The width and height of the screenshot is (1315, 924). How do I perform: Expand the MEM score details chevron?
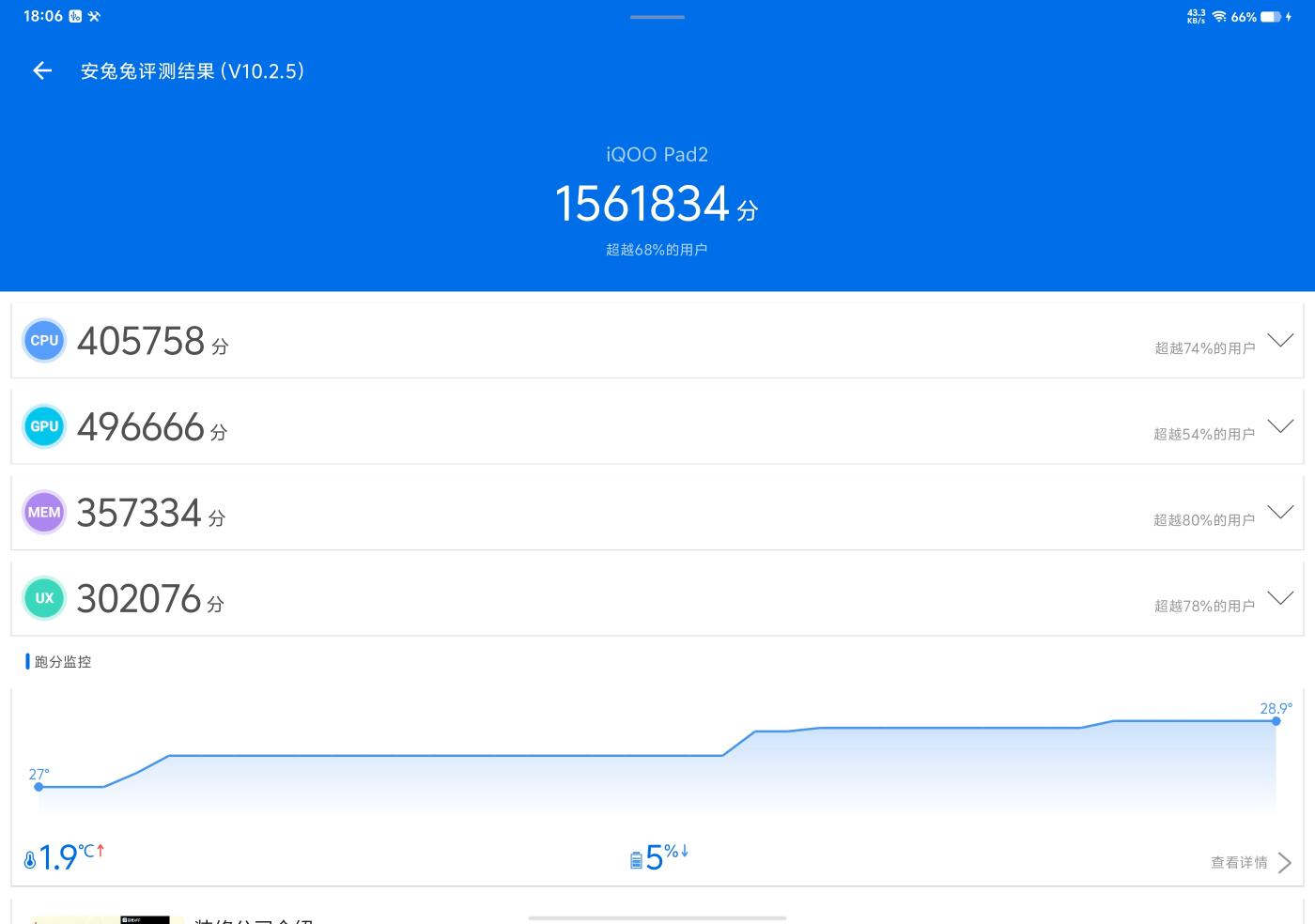pos(1280,512)
